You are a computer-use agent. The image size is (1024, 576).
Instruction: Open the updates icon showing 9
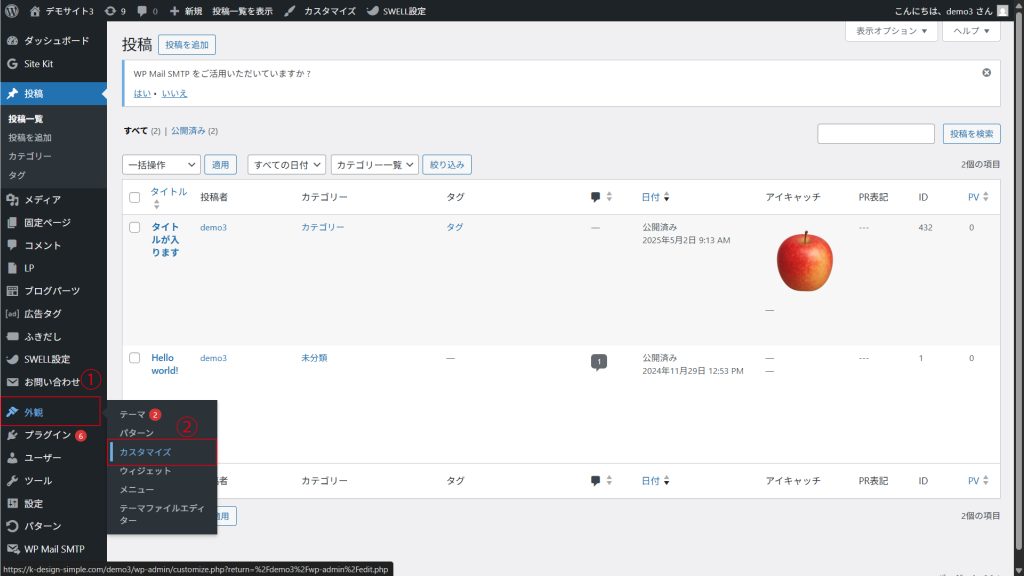coord(114,11)
